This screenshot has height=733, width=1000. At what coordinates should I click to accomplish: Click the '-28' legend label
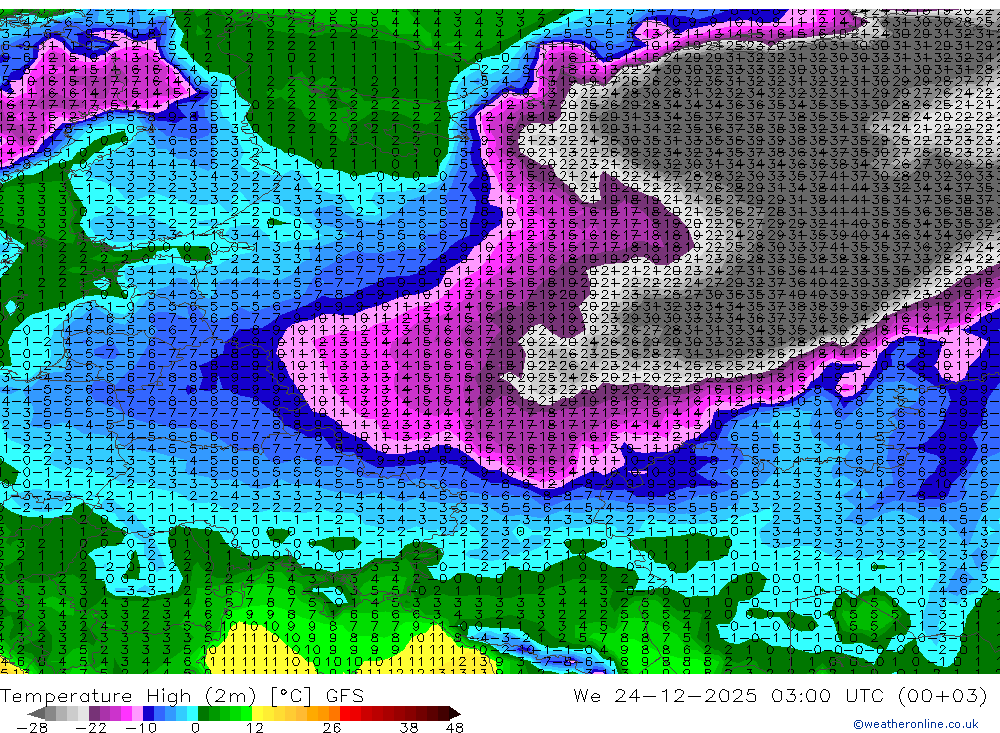pyautogui.click(x=31, y=728)
